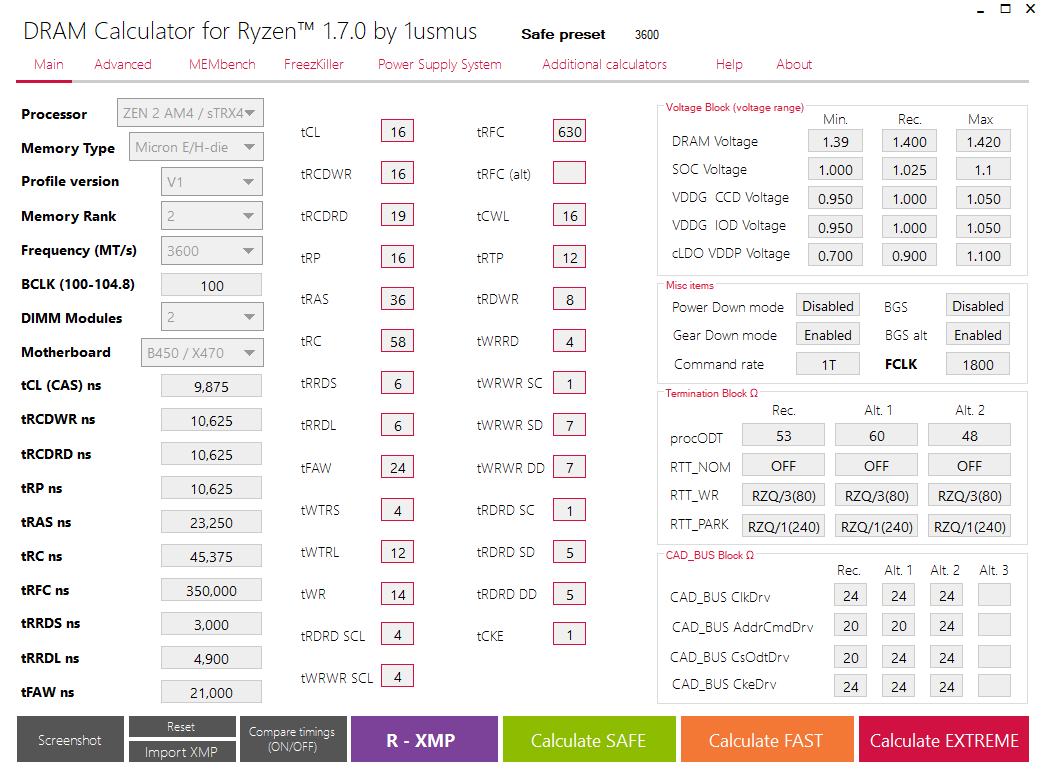Click RTT_WR Rec. RZQ/3(80) value
Screen dimensions: 1040x770
click(783, 495)
